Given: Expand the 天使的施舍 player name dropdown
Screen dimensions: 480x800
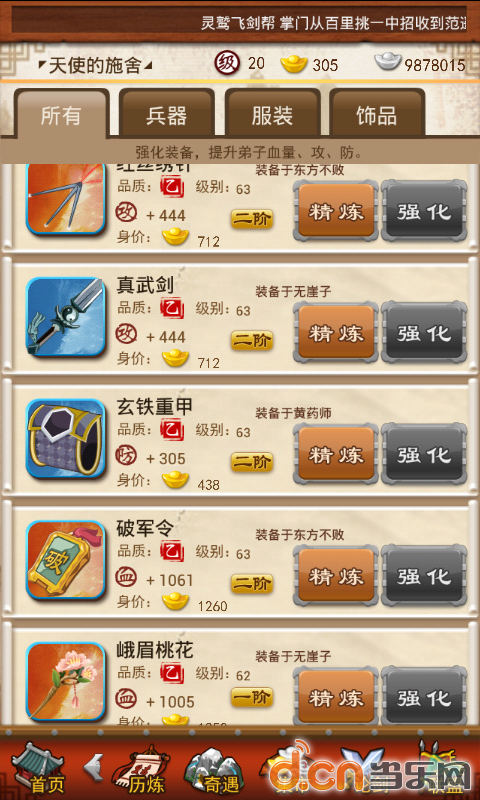Looking at the screenshot, I should [95, 65].
